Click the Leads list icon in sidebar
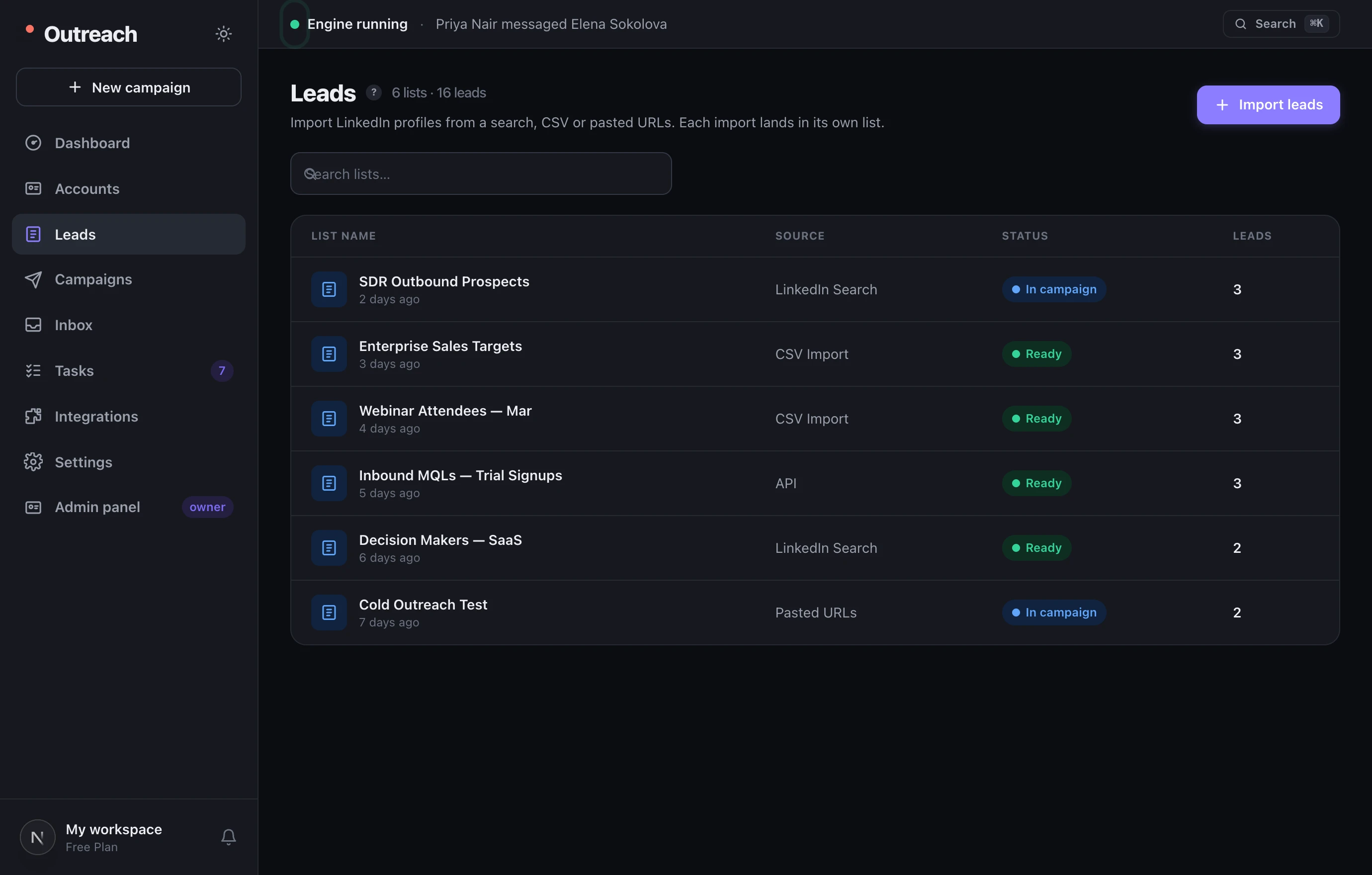This screenshot has height=875, width=1372. (33, 234)
